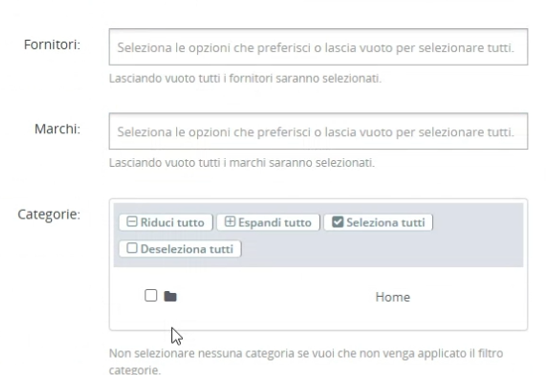Click the plus icon in Espandi tutto
This screenshot has width=560, height=375.
point(230,222)
